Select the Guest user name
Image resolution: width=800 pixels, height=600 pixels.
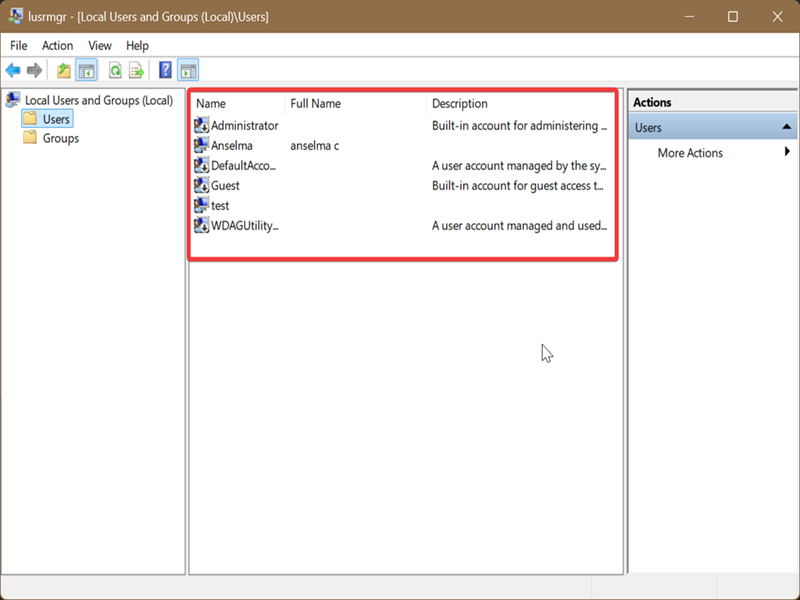225,186
